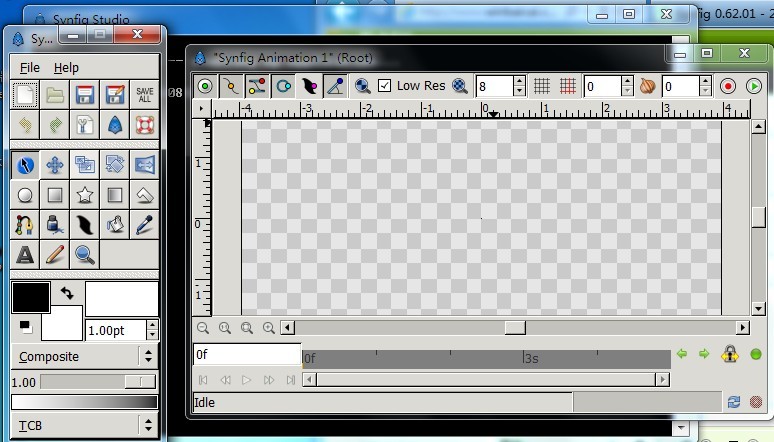Select the Circle tool

(x=25, y=195)
